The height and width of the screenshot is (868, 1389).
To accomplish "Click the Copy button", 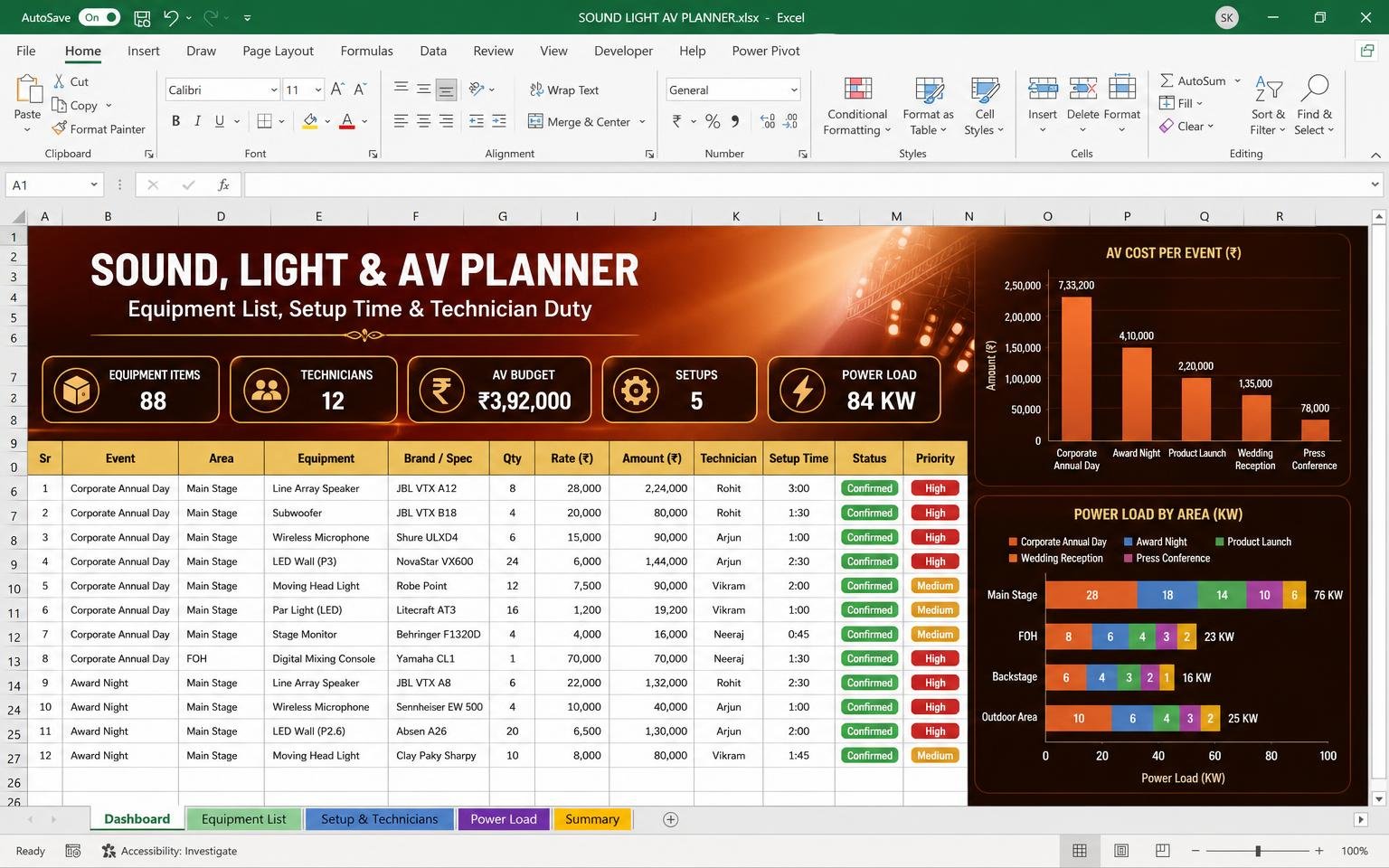I will [75, 105].
